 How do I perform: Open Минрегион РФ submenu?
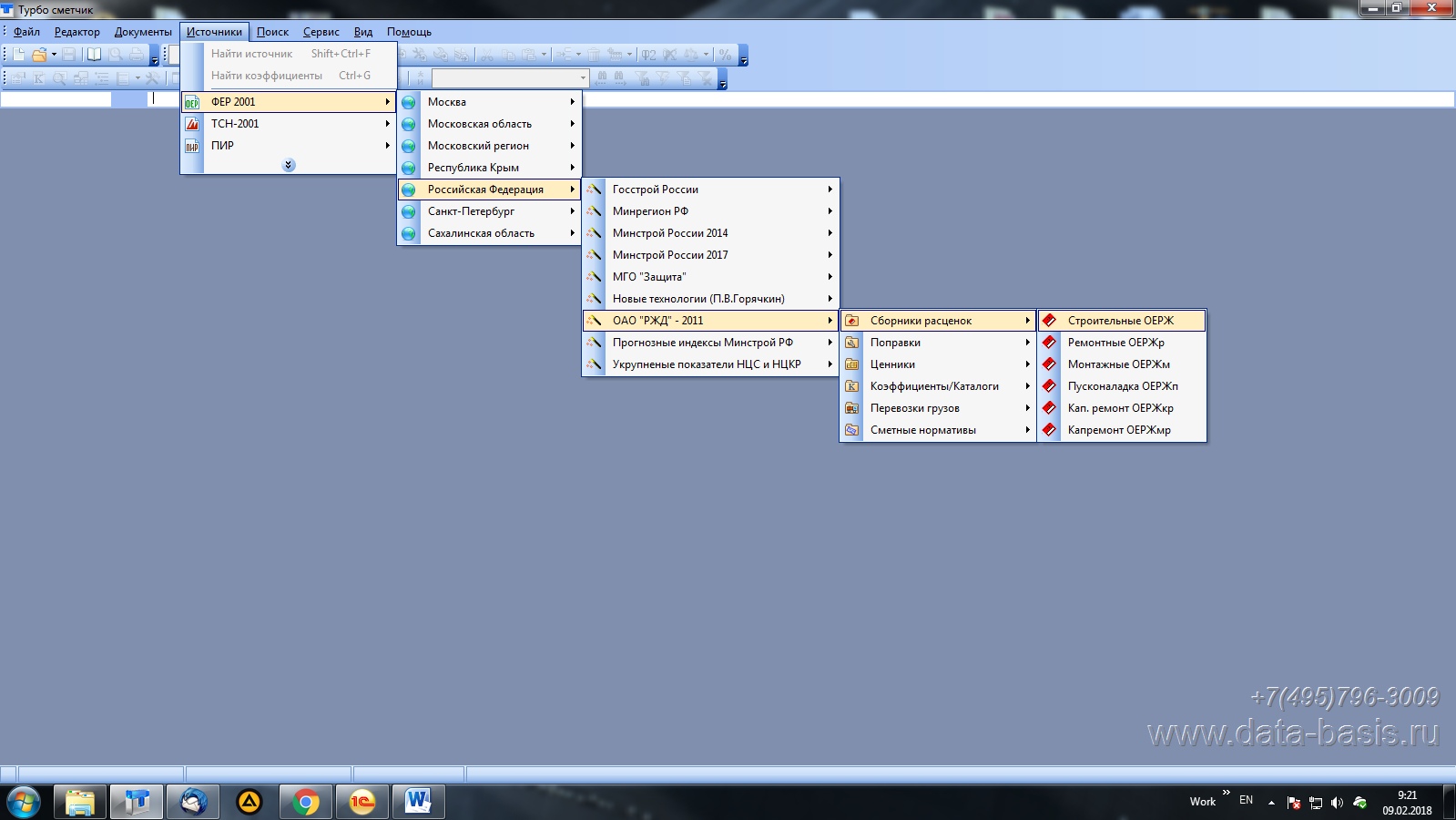point(710,211)
